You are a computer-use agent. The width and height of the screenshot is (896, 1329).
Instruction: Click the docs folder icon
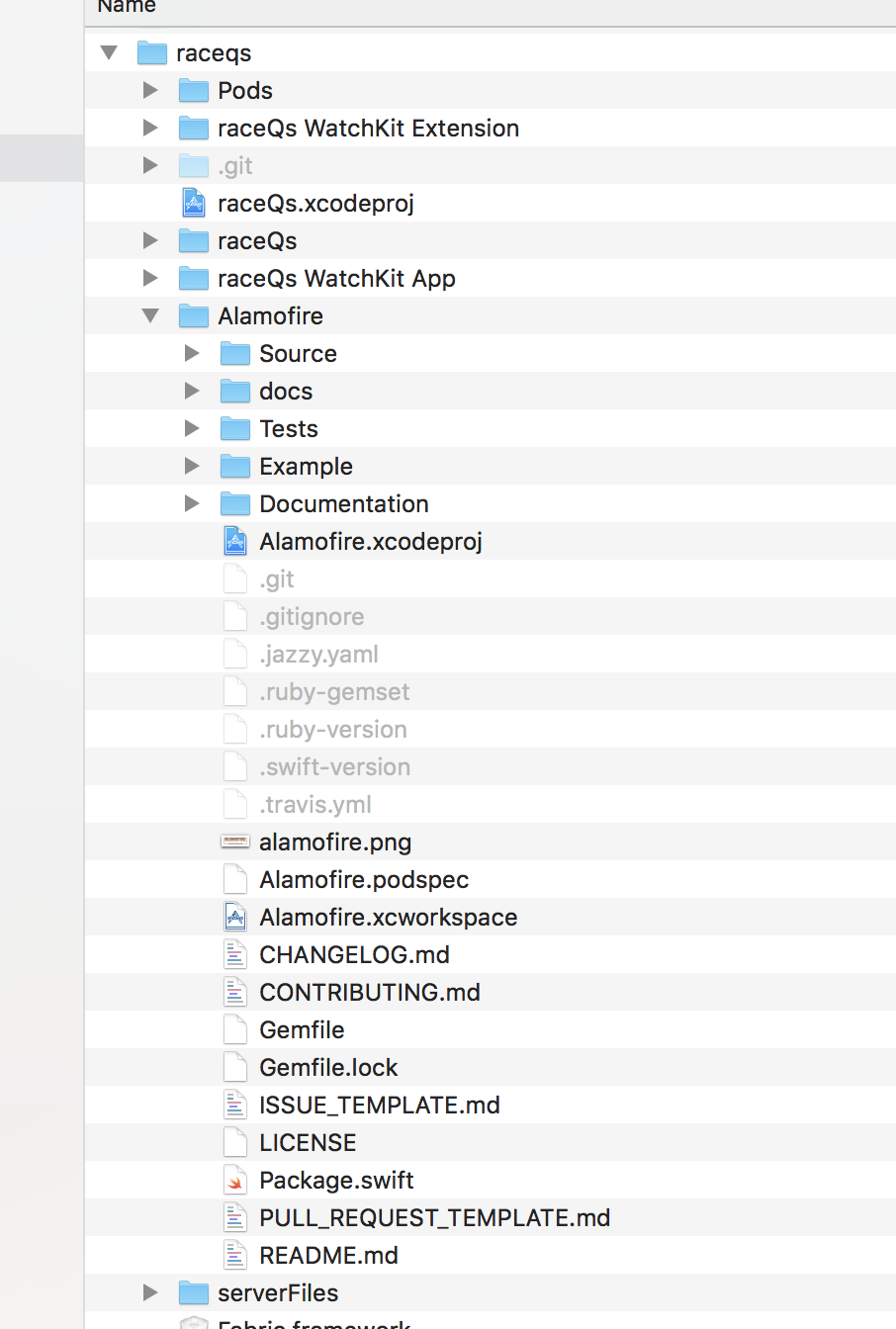(234, 391)
